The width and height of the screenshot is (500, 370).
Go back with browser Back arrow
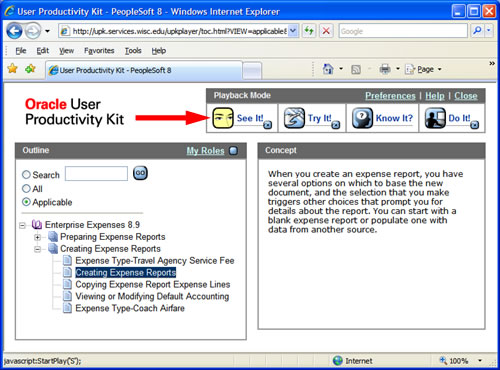pyautogui.click(x=14, y=31)
